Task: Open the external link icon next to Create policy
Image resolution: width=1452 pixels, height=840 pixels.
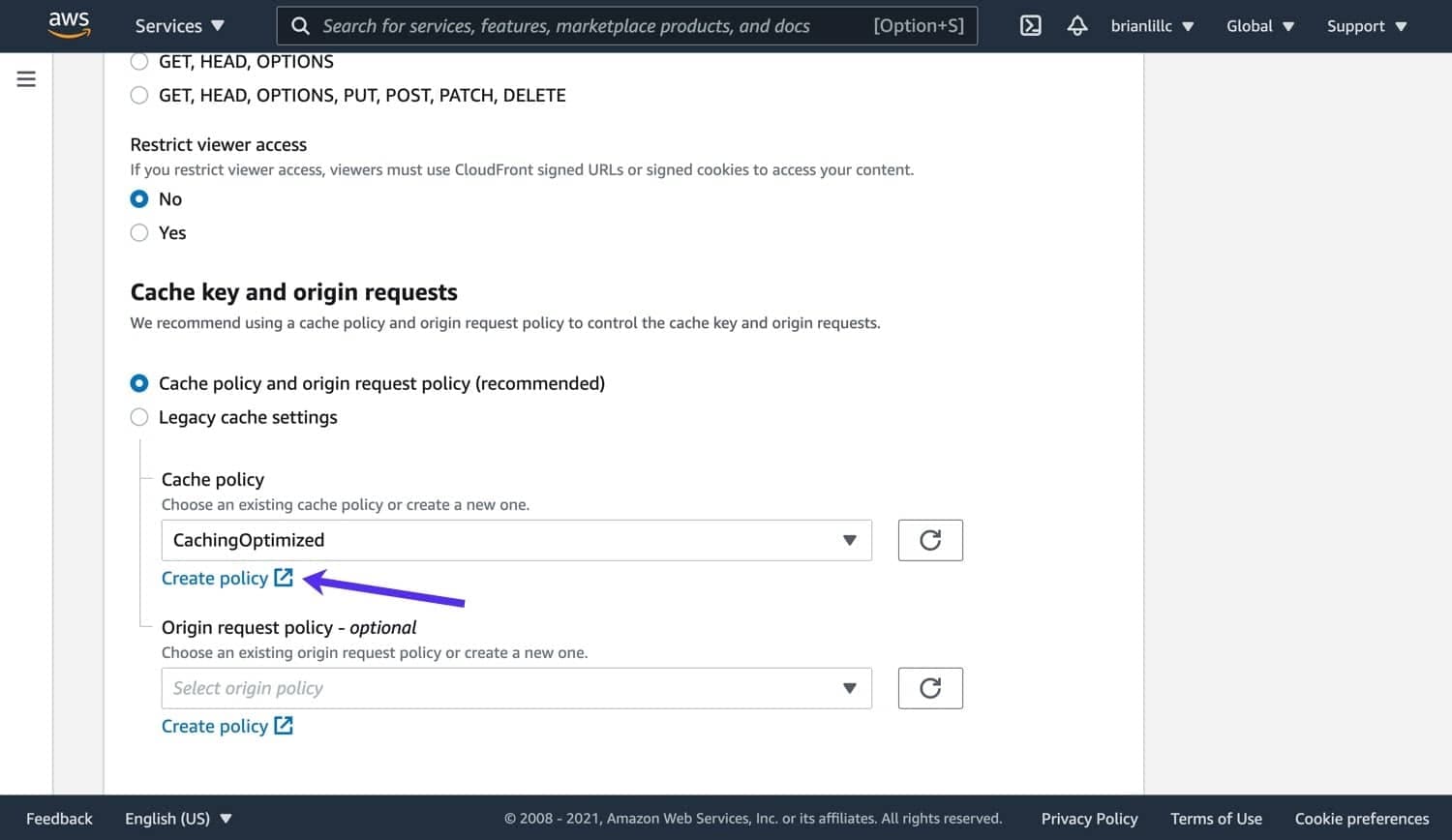Action: pos(283,577)
